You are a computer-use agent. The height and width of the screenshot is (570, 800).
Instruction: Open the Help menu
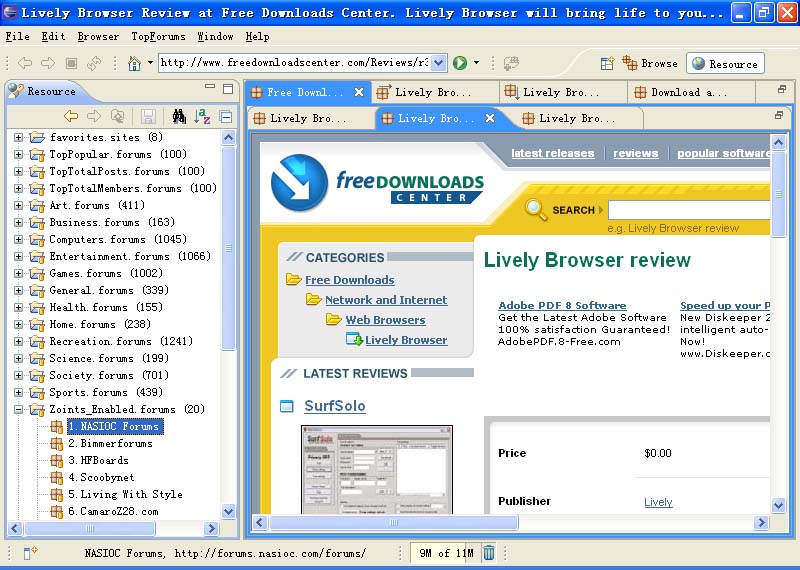[257, 37]
